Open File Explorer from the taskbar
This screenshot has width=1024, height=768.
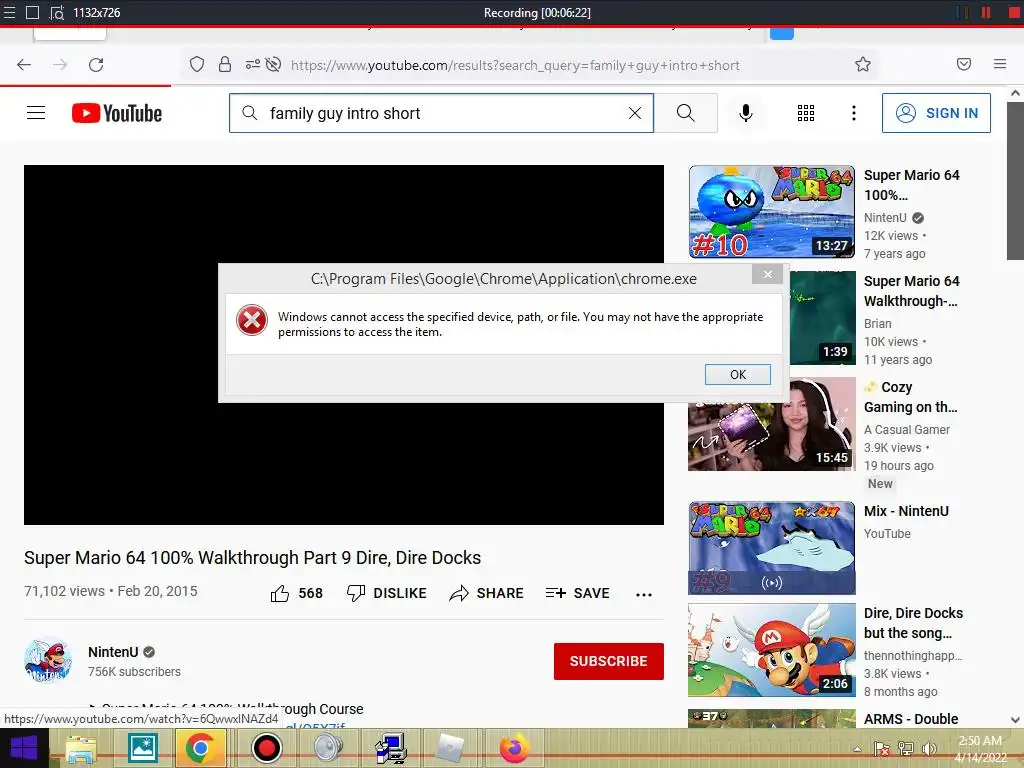pos(80,748)
